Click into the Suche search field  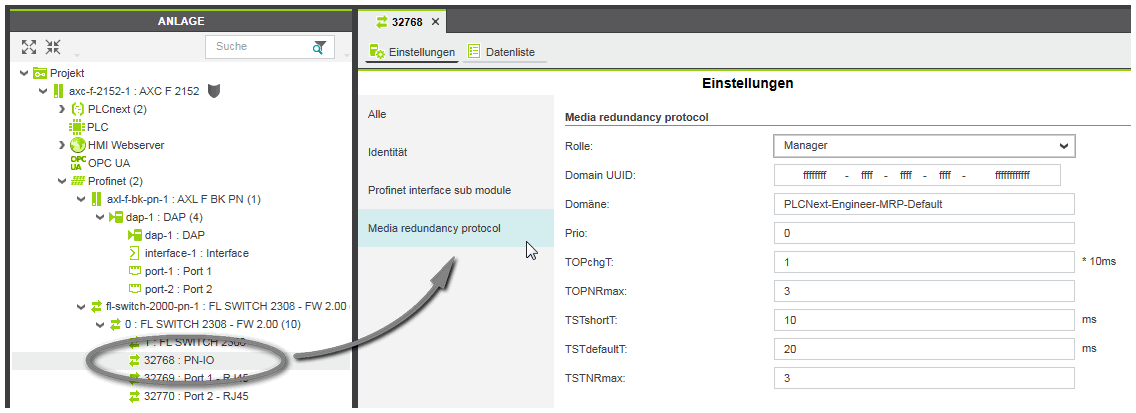click(x=258, y=47)
